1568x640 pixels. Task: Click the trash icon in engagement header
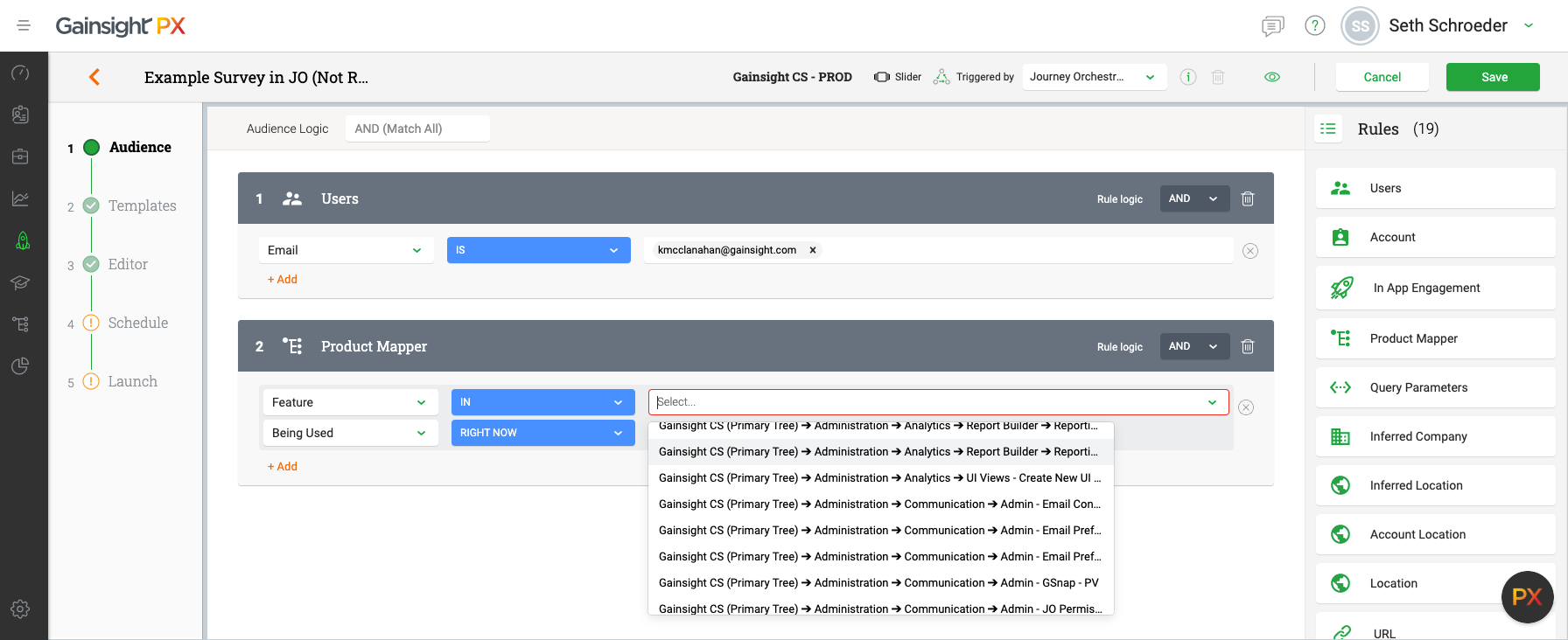click(x=1217, y=77)
